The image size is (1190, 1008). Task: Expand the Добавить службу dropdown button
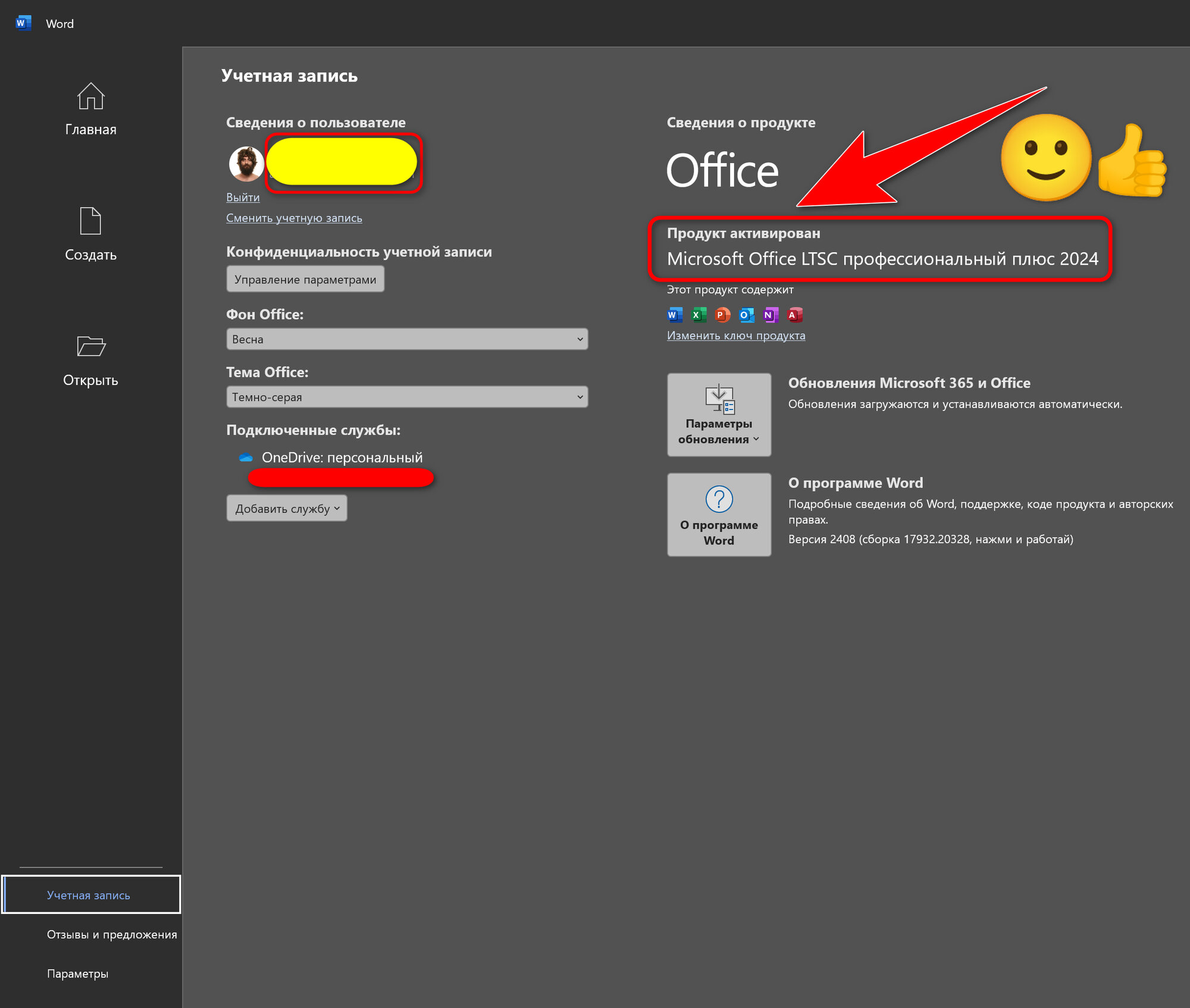[287, 508]
